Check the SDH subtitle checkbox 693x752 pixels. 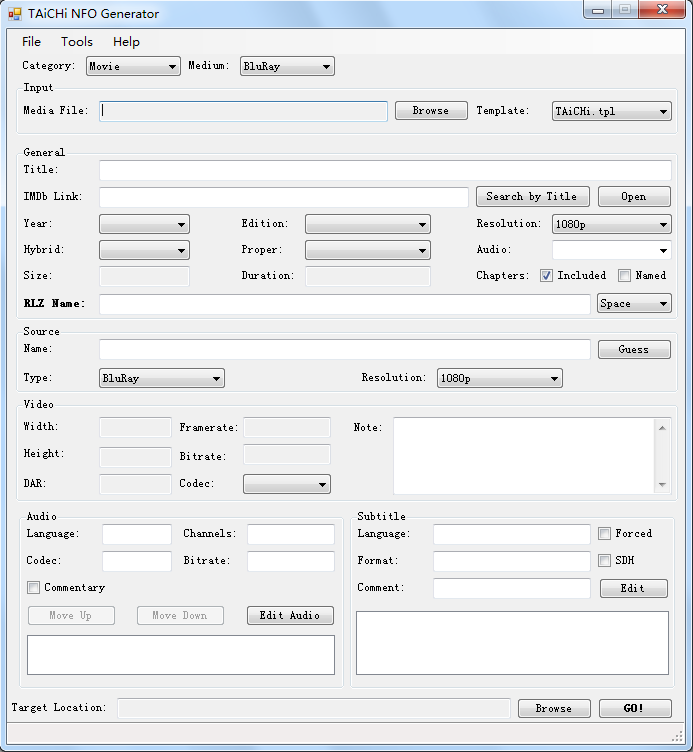point(604,560)
